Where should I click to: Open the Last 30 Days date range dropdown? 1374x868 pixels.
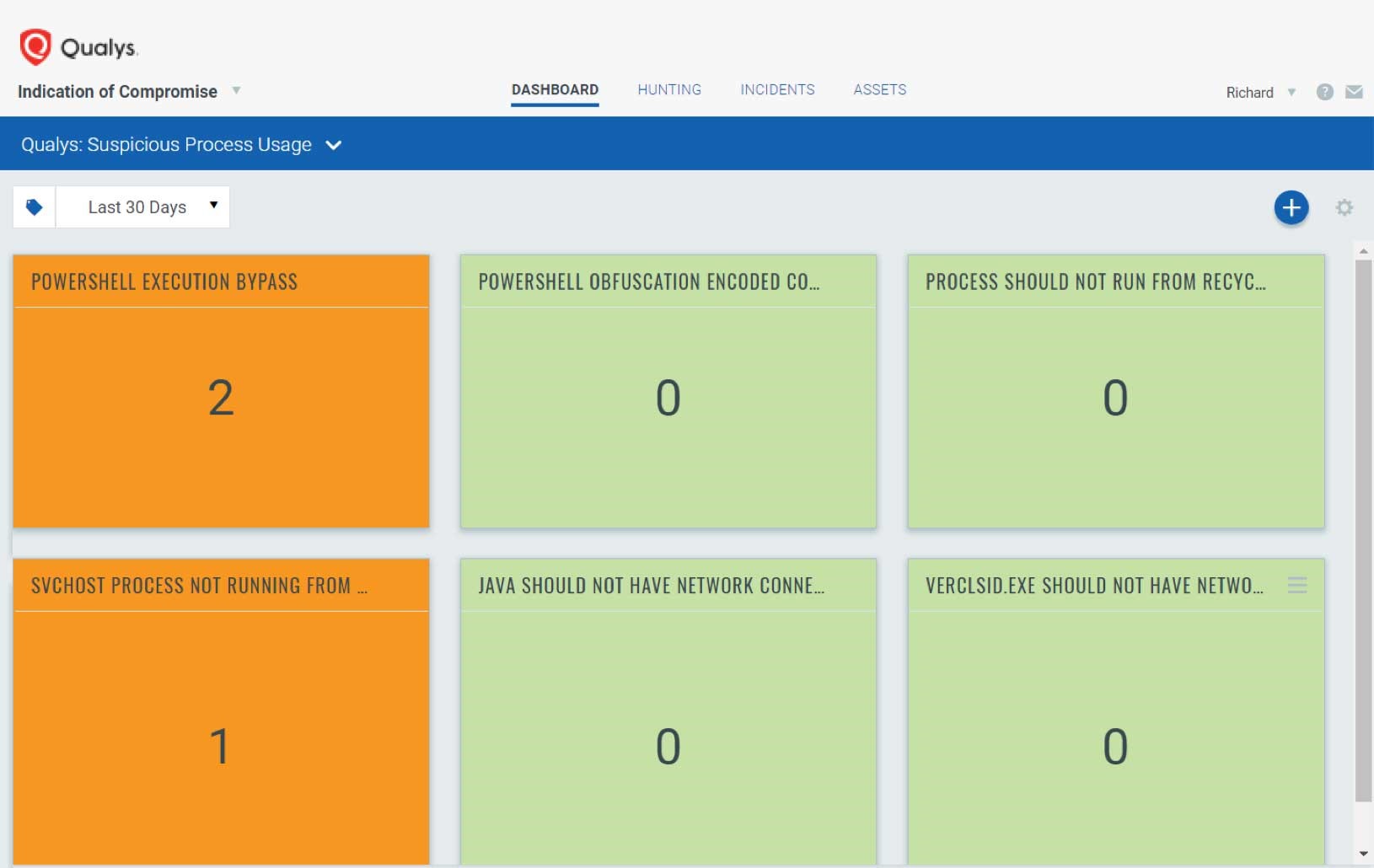click(x=142, y=207)
